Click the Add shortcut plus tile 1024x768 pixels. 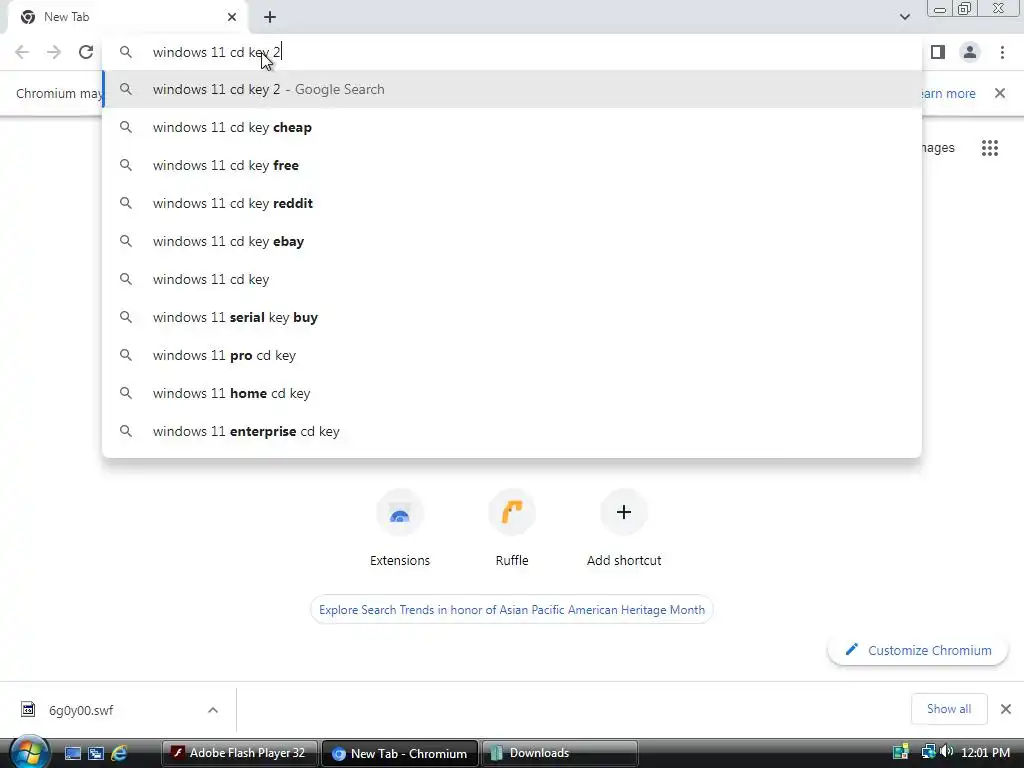point(624,528)
